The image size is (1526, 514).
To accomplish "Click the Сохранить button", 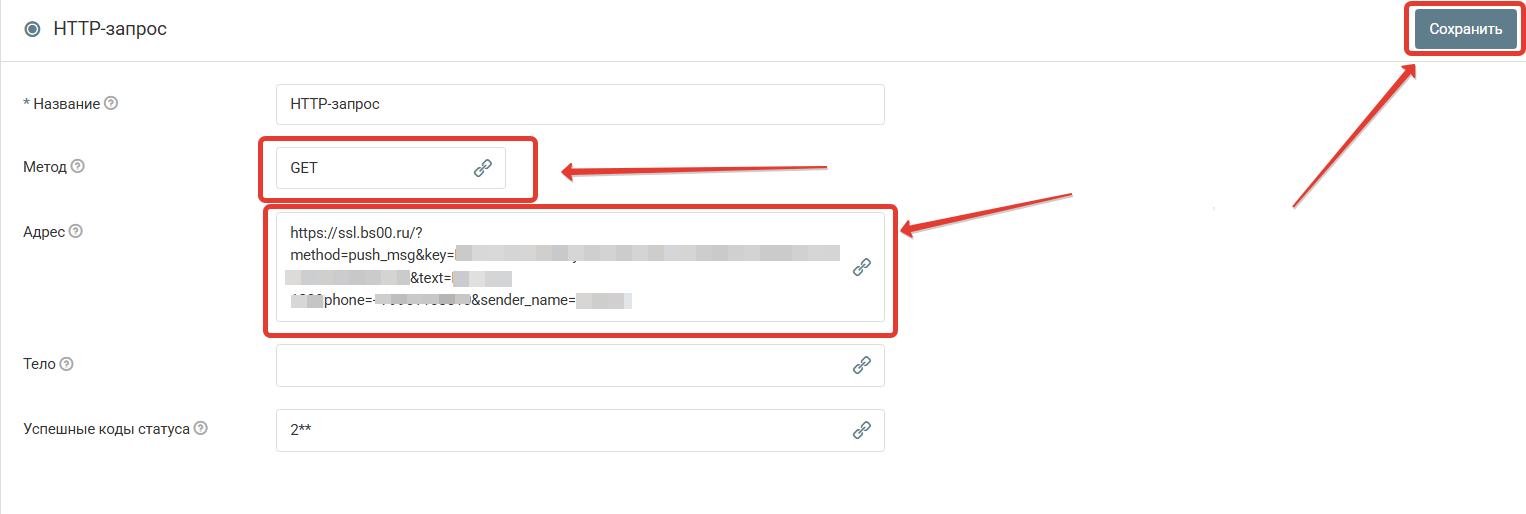I will [1465, 29].
